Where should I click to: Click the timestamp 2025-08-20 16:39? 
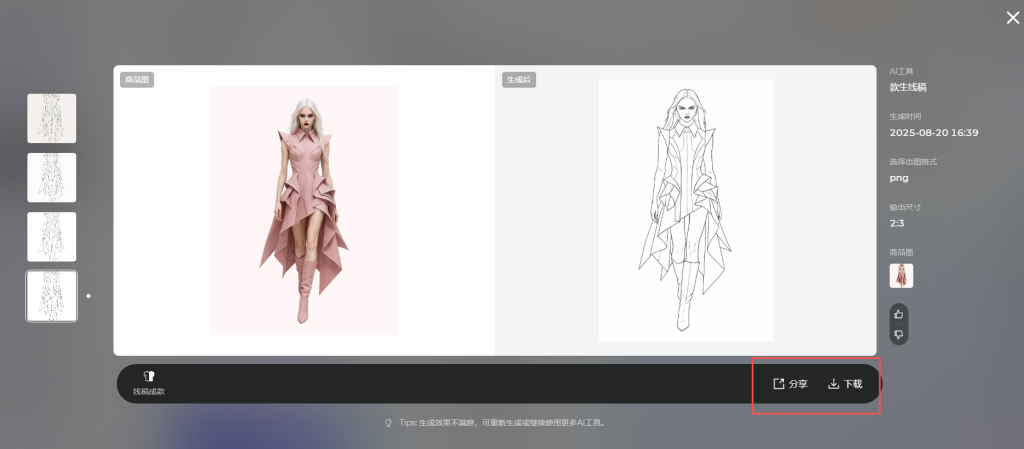[x=934, y=132]
